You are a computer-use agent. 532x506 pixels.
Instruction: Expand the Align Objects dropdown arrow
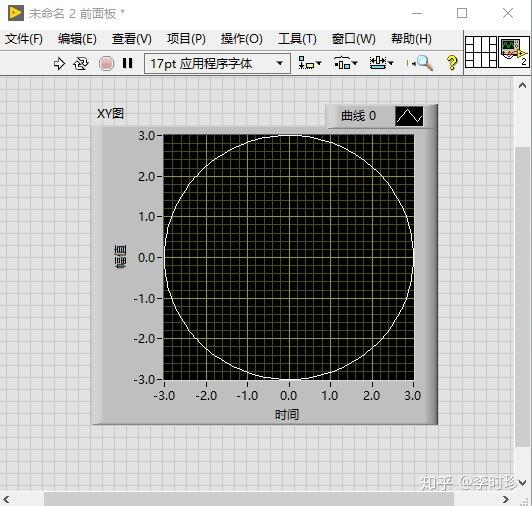[318, 63]
